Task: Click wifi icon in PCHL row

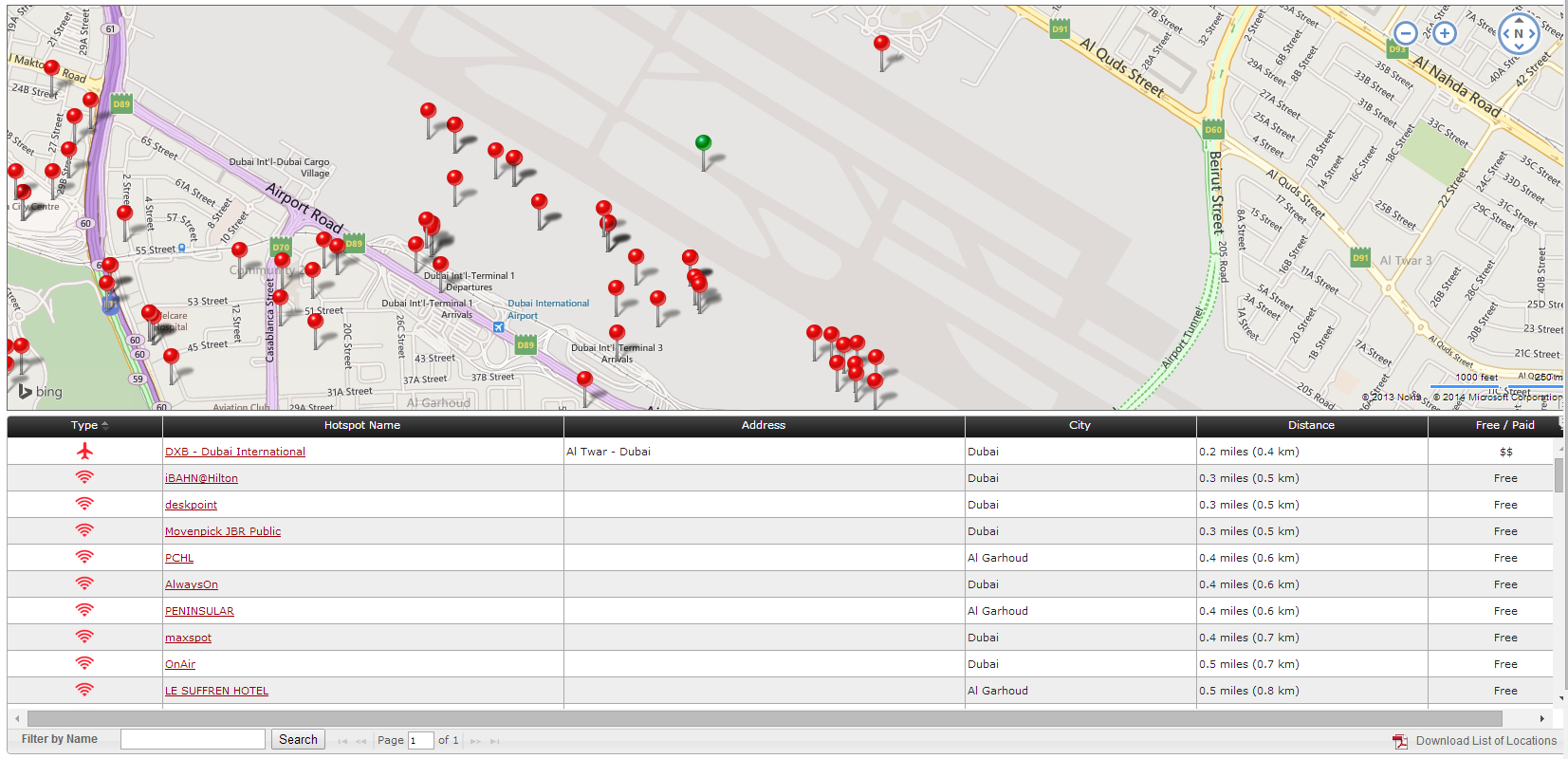Action: [84, 557]
